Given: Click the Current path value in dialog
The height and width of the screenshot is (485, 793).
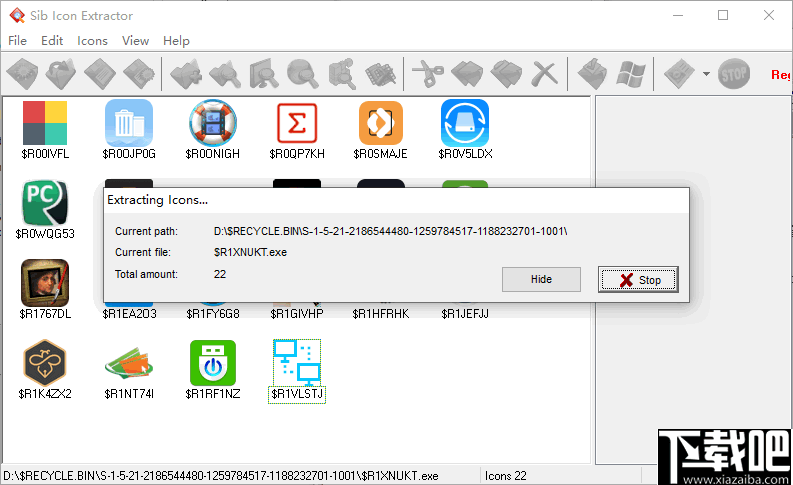Looking at the screenshot, I should (x=390, y=231).
